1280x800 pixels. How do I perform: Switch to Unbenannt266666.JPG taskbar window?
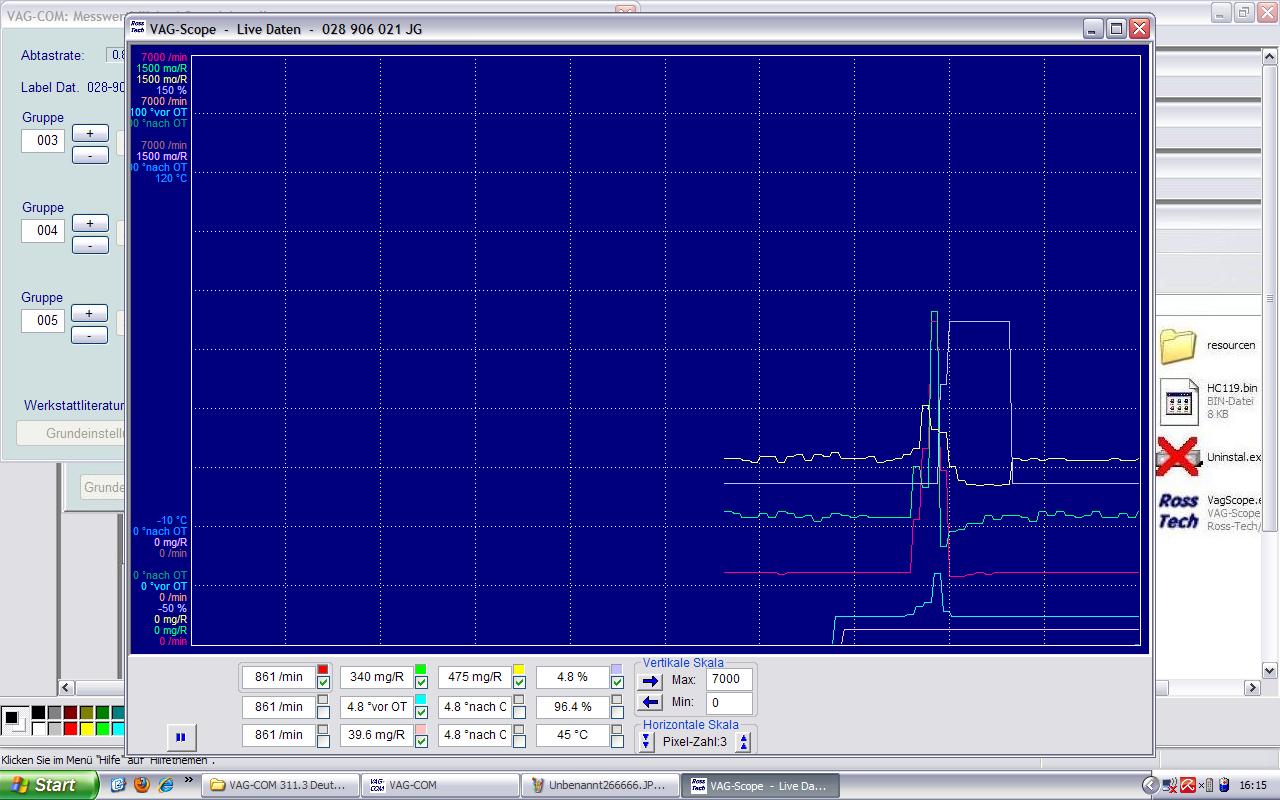coord(599,785)
